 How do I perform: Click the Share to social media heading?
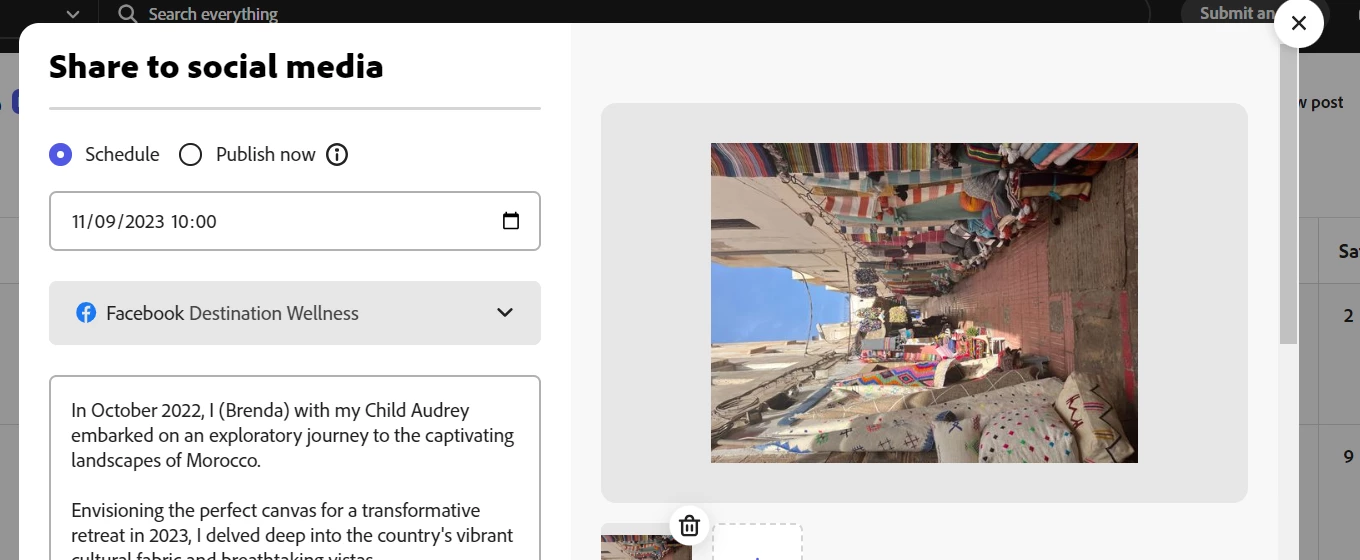[216, 67]
